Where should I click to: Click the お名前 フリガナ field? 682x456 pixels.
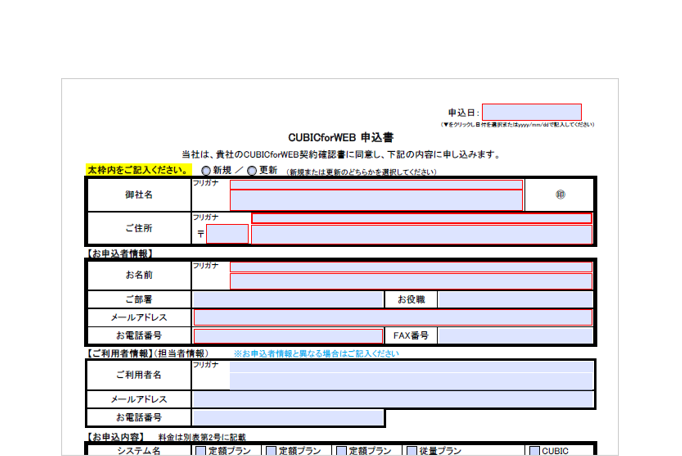411,266
